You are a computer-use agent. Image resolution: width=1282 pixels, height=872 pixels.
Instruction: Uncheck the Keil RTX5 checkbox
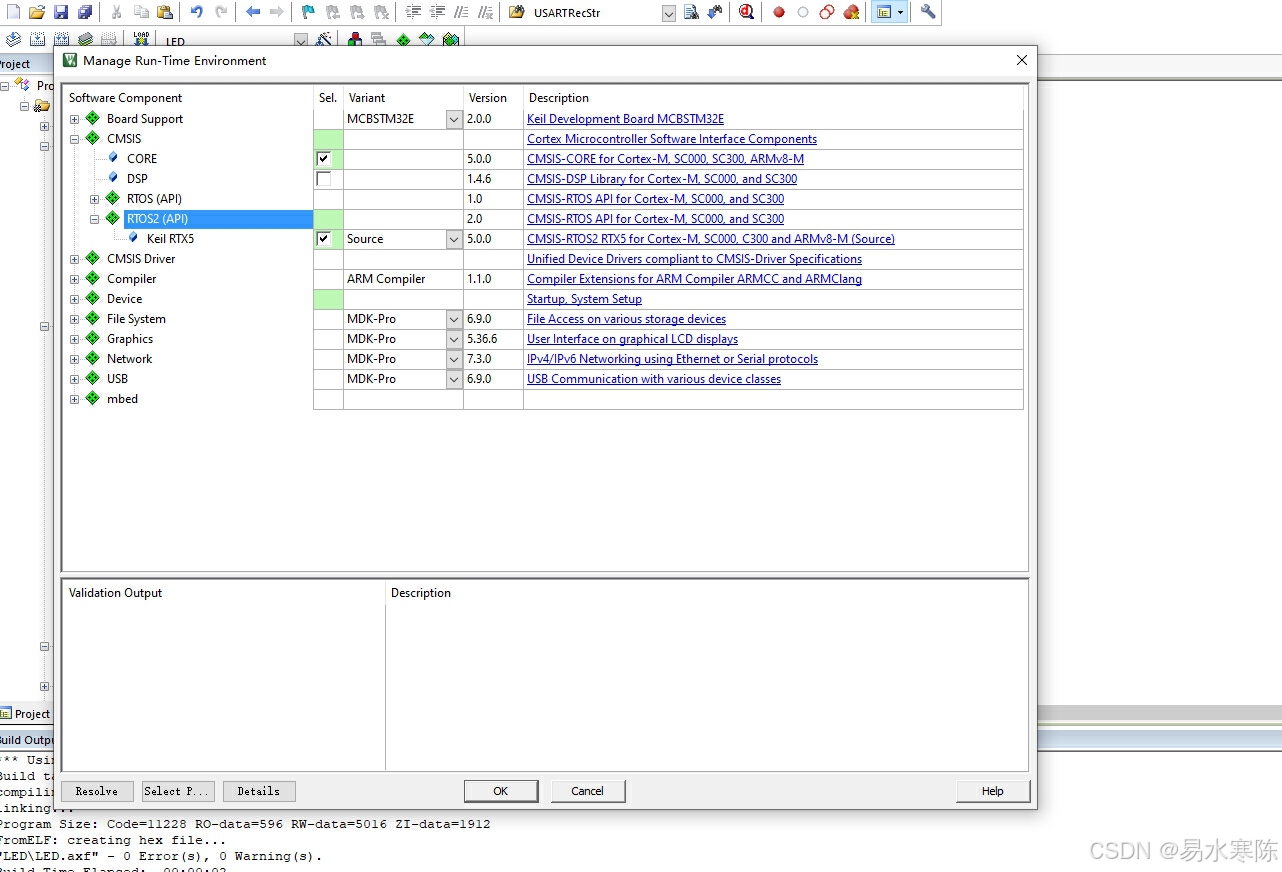[323, 239]
